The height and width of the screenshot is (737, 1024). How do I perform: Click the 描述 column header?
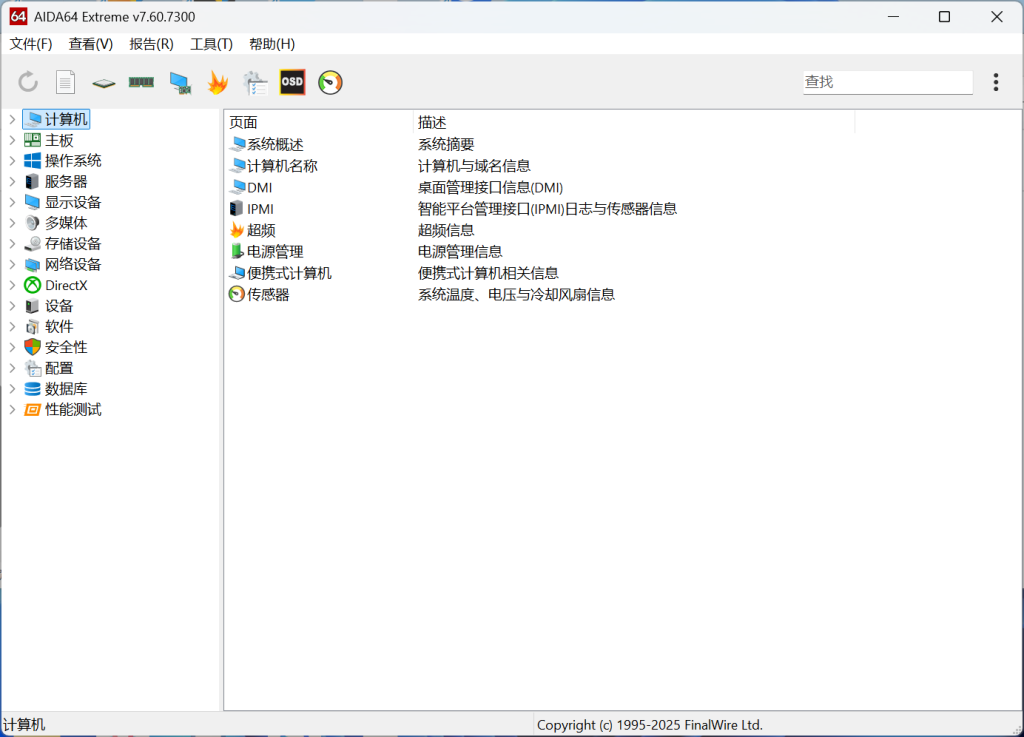pos(633,123)
